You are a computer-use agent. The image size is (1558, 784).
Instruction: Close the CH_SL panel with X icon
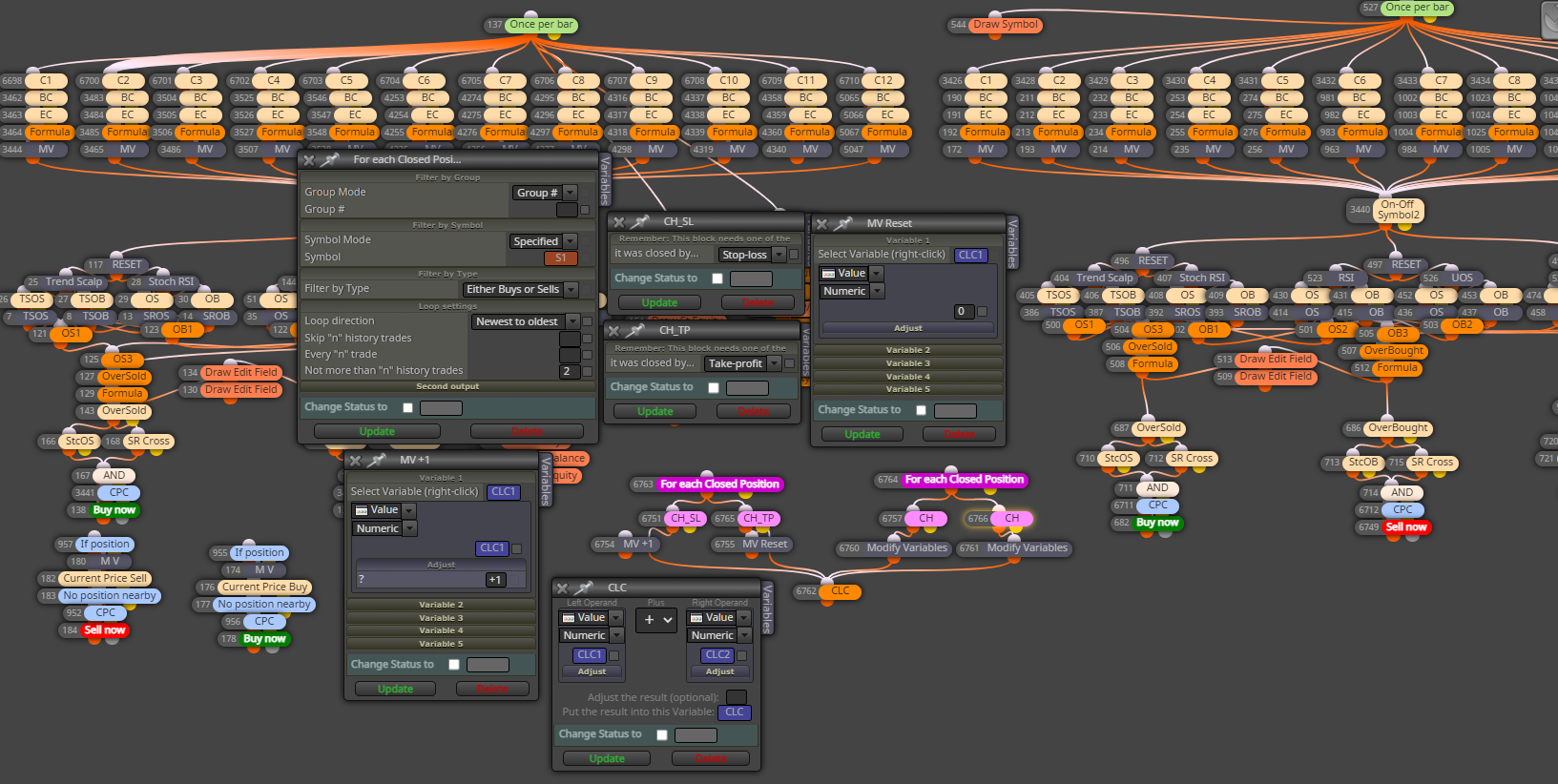(619, 221)
